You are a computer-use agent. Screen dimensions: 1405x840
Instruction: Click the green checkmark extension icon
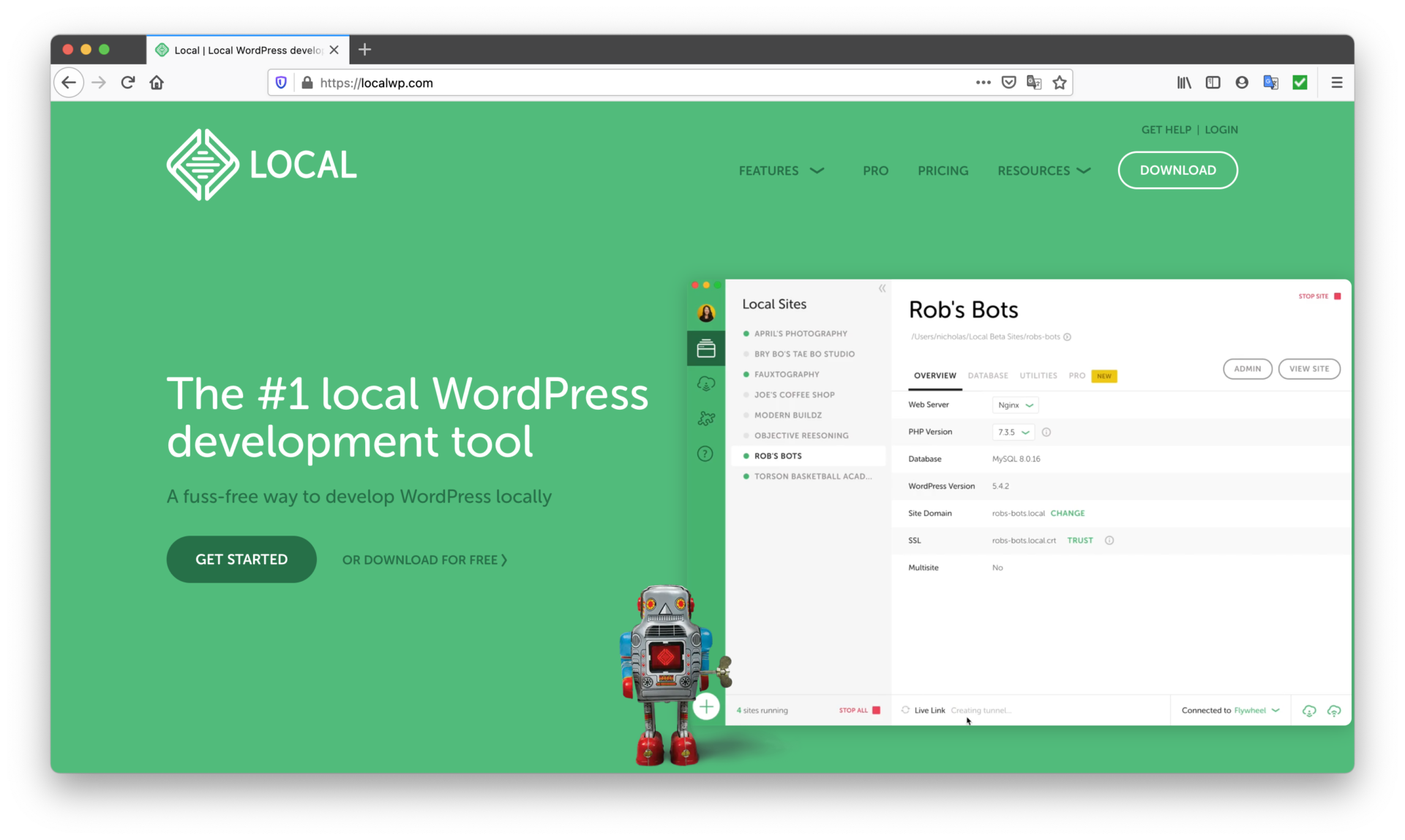coord(1300,83)
